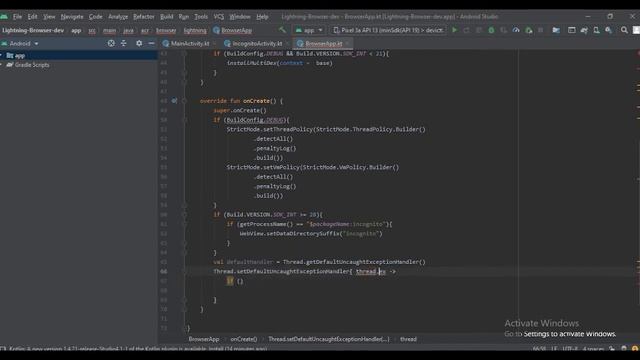Click the Collapse All icon in Project panel

[124, 43]
